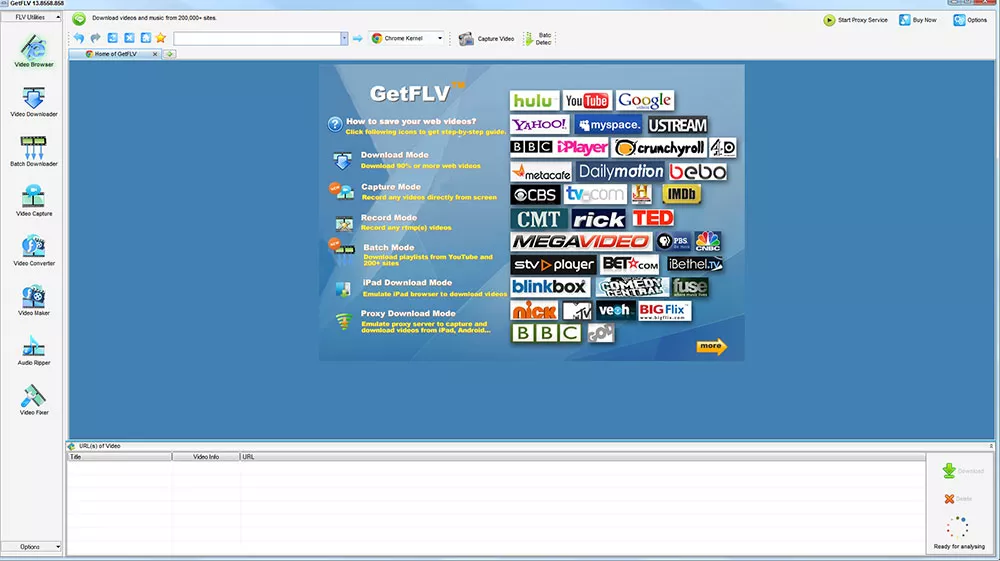Open Options in the top-right corner

tap(970, 20)
